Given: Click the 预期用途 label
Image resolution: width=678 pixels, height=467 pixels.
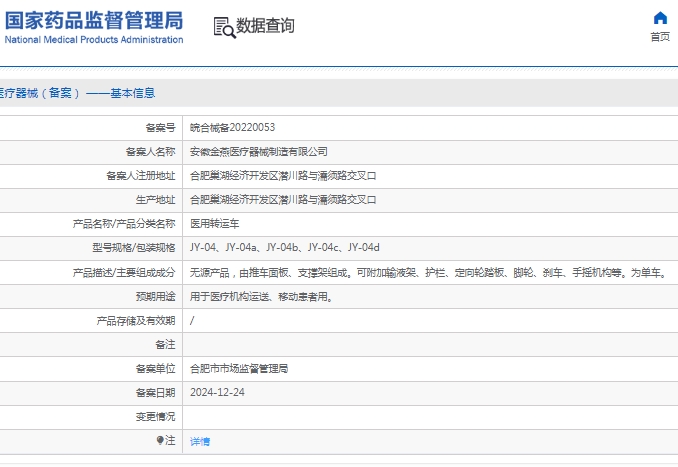Looking at the screenshot, I should point(155,297).
